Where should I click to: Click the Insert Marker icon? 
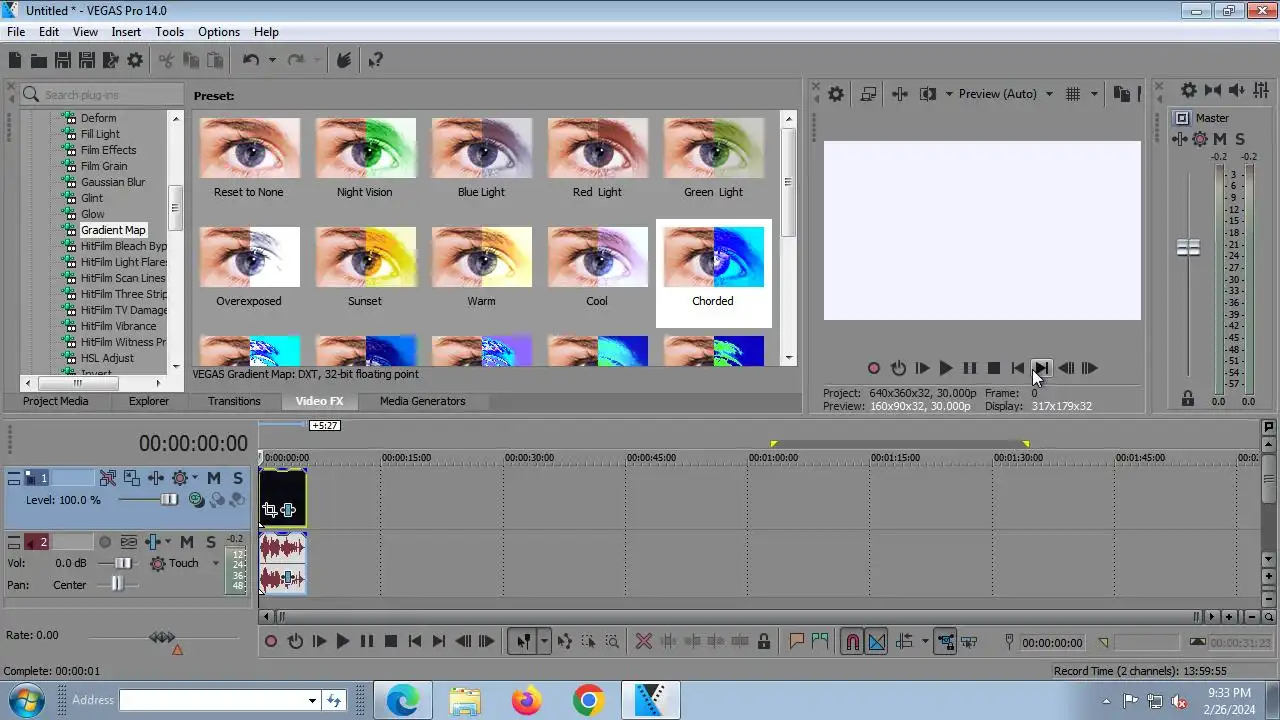click(797, 642)
